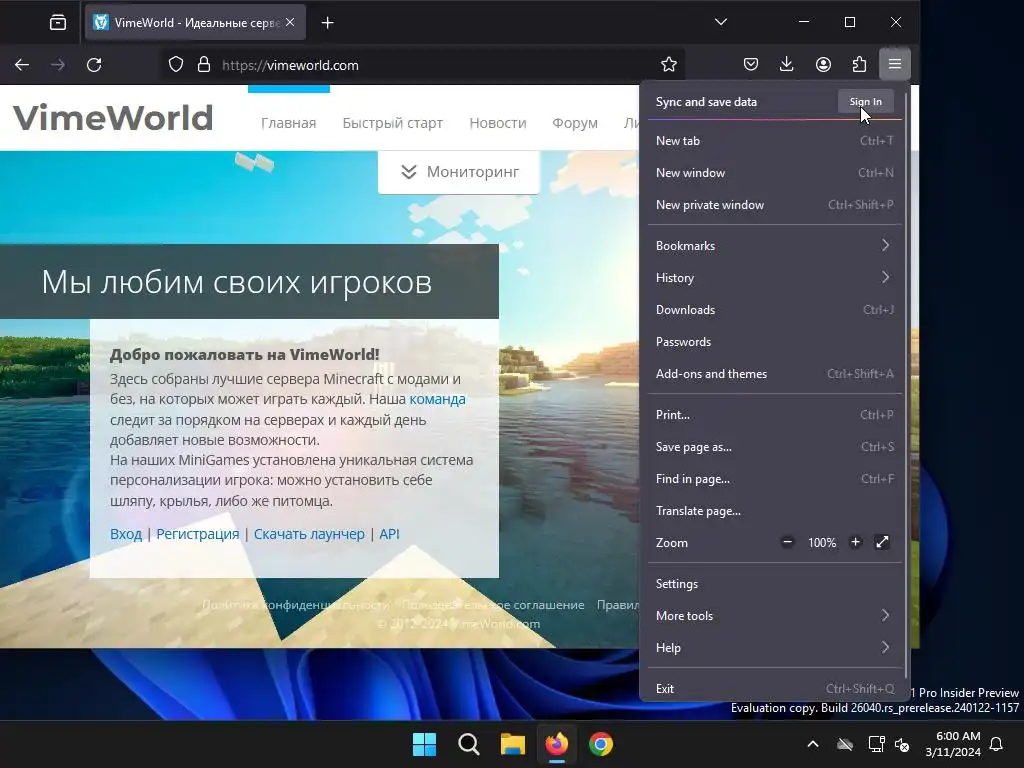This screenshot has width=1024, height=768.
Task: Open the Главная nav link
Action: pos(288,123)
